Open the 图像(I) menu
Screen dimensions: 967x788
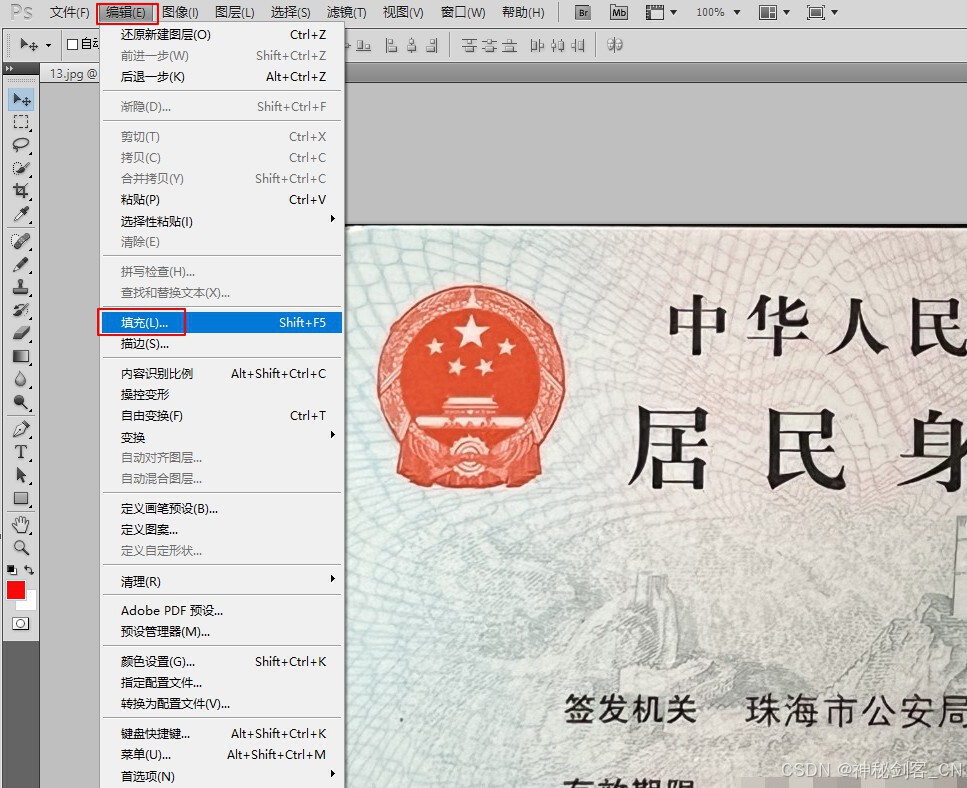pyautogui.click(x=180, y=12)
